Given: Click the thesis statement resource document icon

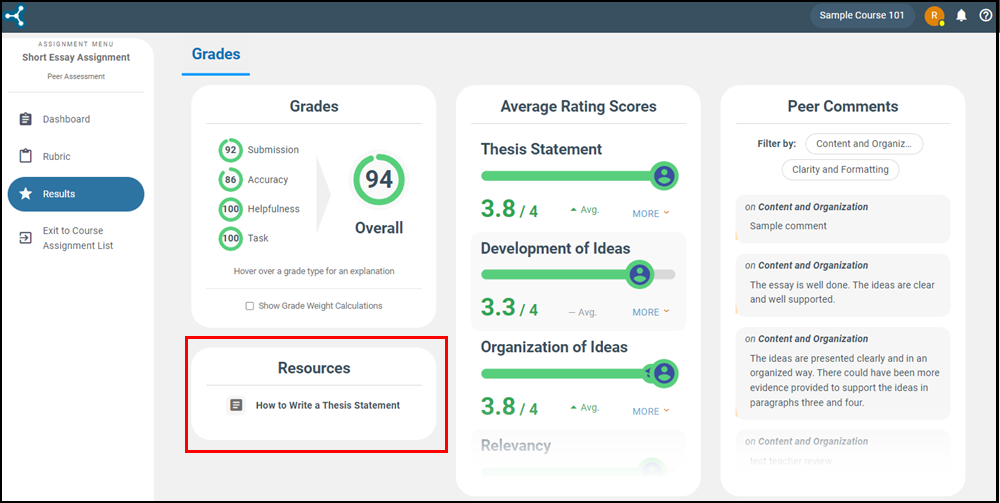Looking at the screenshot, I should click(x=236, y=405).
